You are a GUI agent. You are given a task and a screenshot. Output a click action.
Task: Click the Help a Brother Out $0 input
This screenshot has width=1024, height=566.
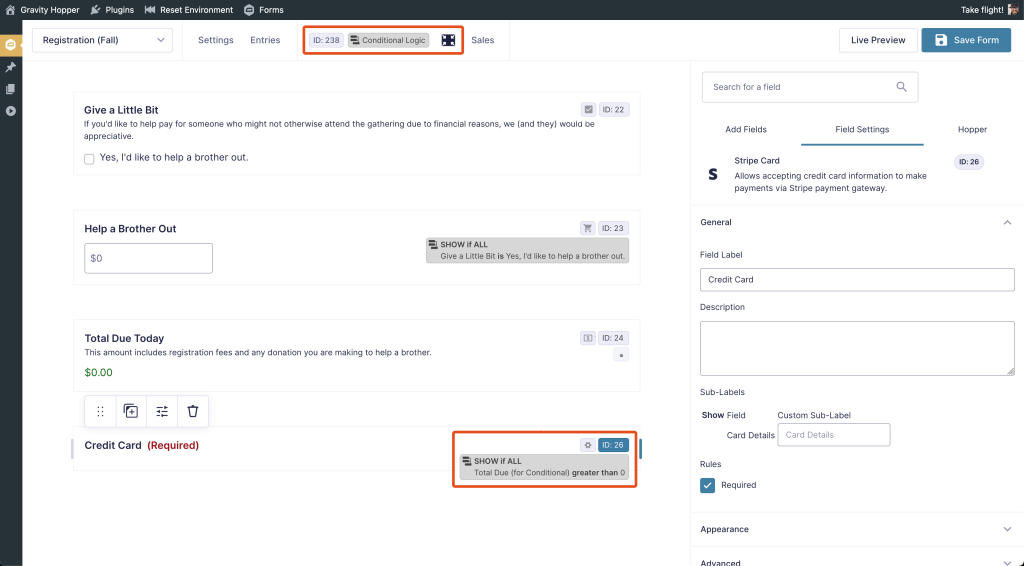[148, 259]
